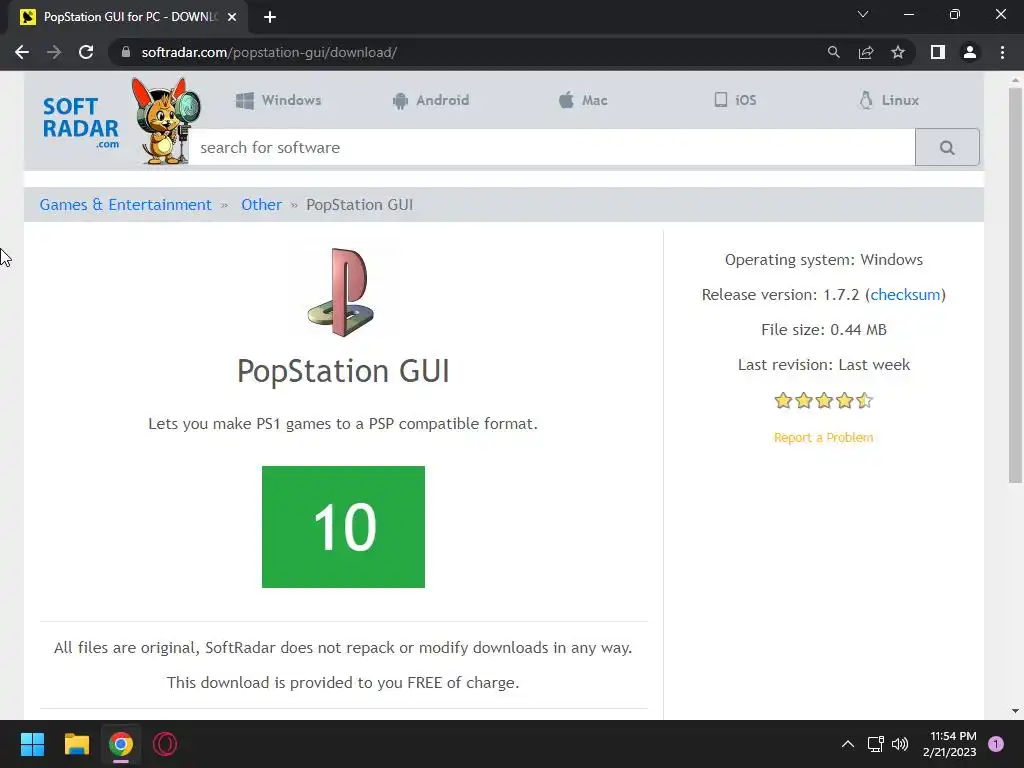Select the PopStation GUI for PC tab
1024x768 pixels.
tap(128, 17)
